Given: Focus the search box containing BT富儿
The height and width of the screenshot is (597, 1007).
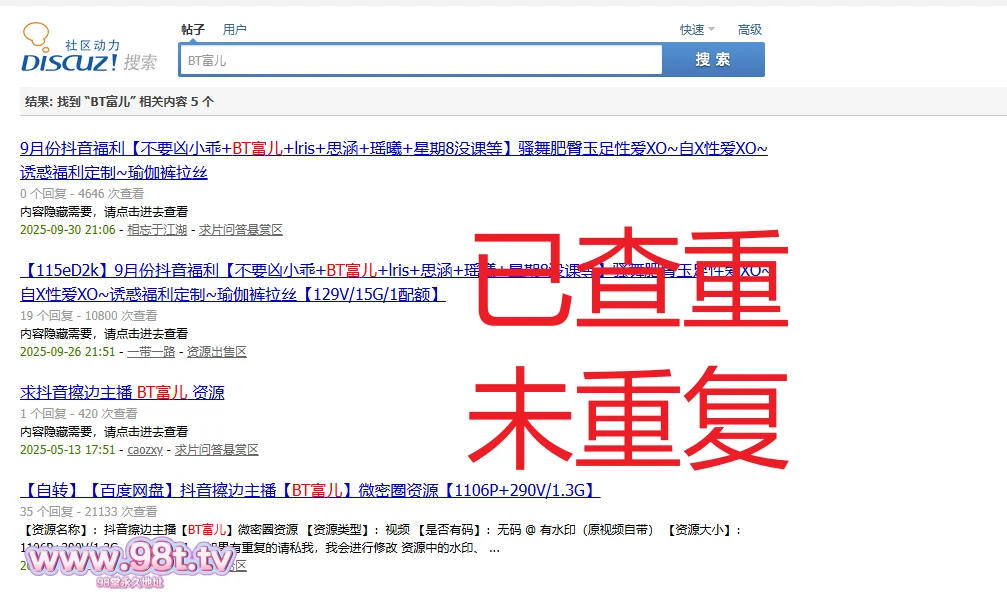Looking at the screenshot, I should click(x=420, y=60).
